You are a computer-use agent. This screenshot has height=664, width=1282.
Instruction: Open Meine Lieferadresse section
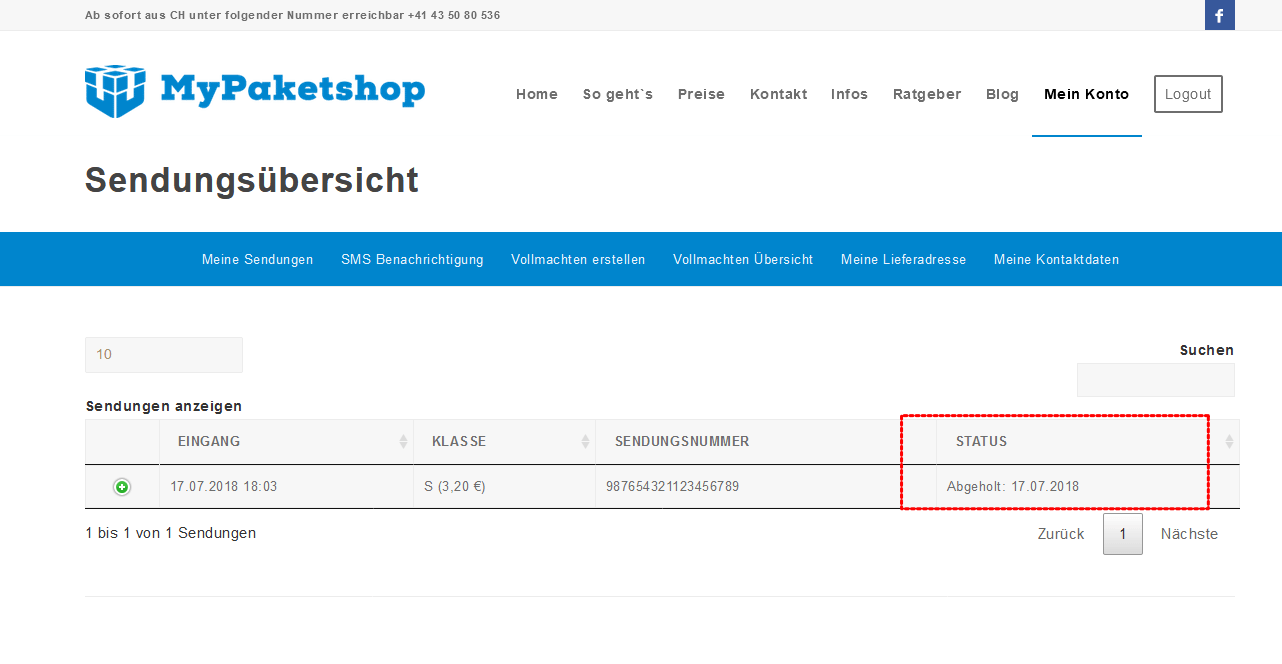coord(903,259)
